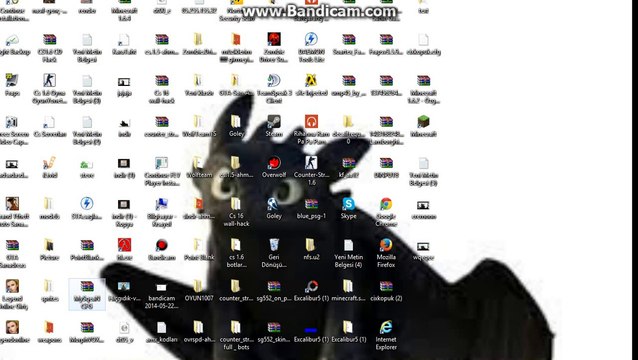Select the ciskopuk (2) archive

point(386,290)
